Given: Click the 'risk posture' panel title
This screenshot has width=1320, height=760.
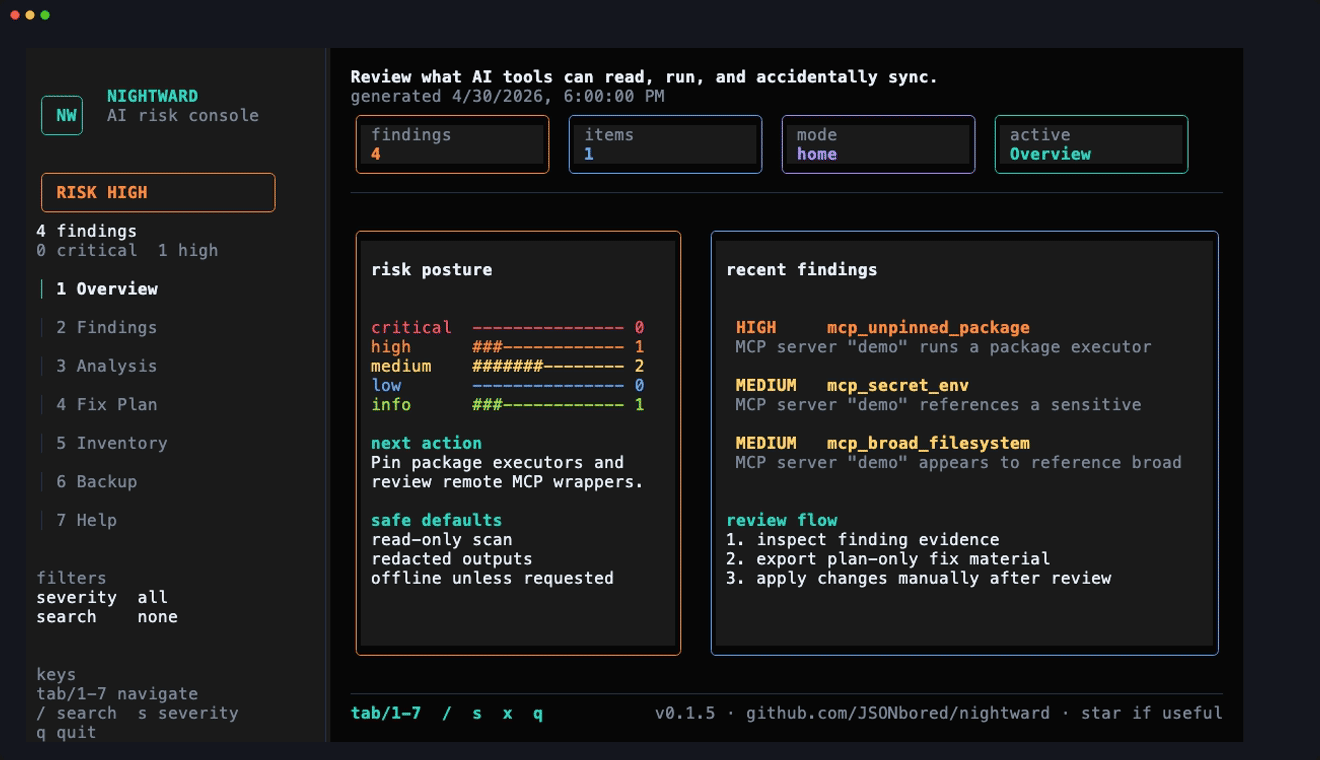Looking at the screenshot, I should (x=431, y=269).
